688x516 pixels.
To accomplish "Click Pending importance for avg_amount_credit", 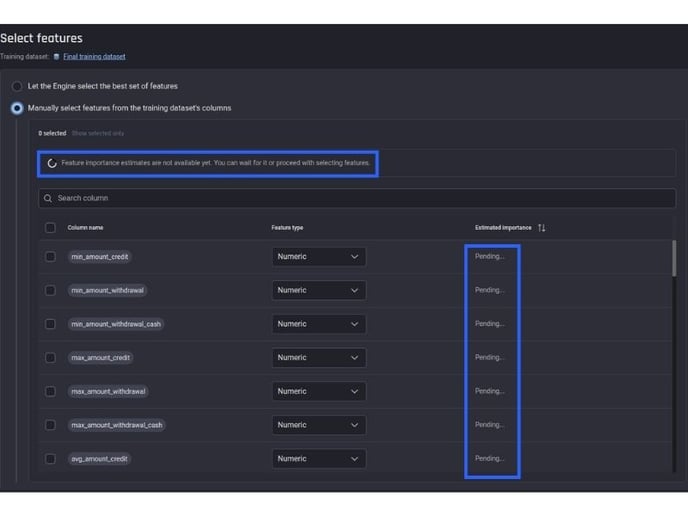I will [490, 459].
